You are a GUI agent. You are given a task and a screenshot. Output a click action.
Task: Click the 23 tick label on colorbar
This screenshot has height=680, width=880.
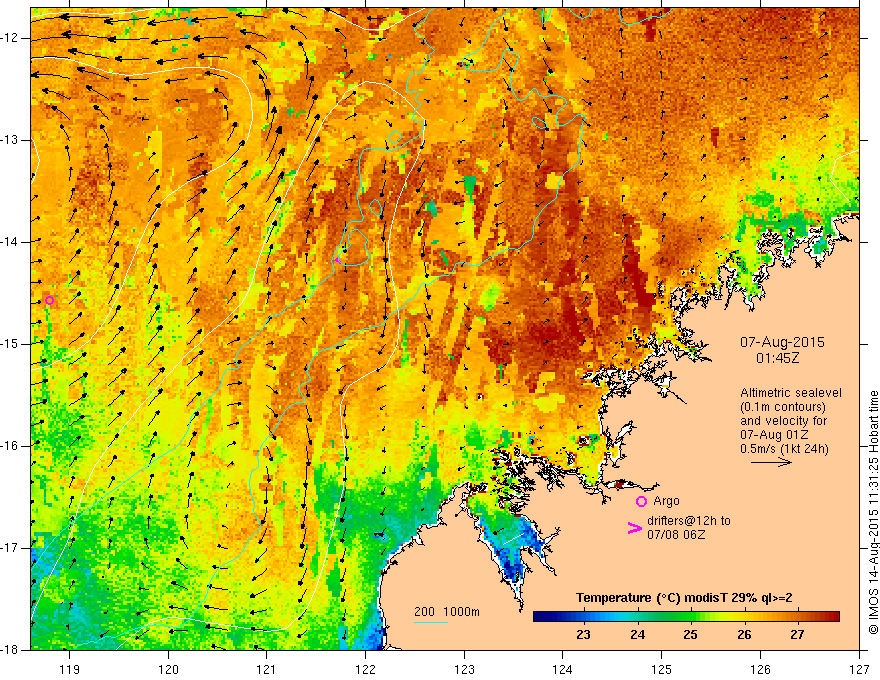coord(583,635)
